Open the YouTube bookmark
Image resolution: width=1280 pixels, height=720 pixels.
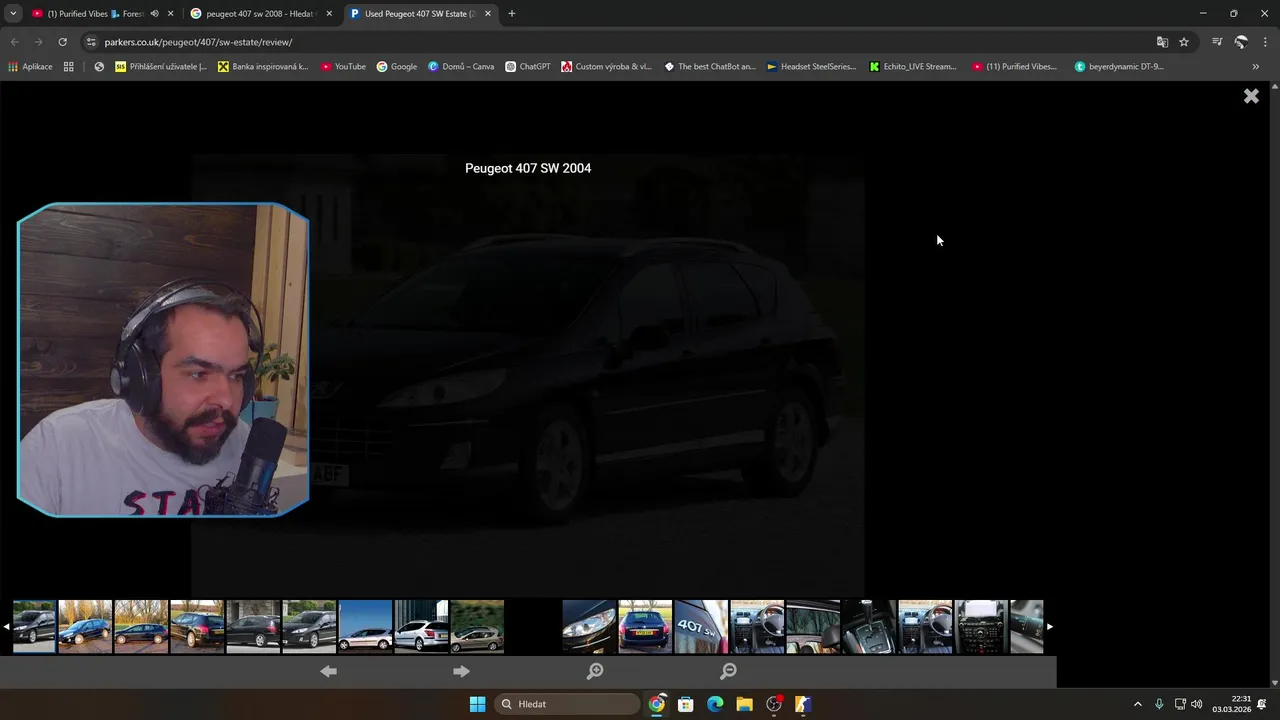(343, 67)
